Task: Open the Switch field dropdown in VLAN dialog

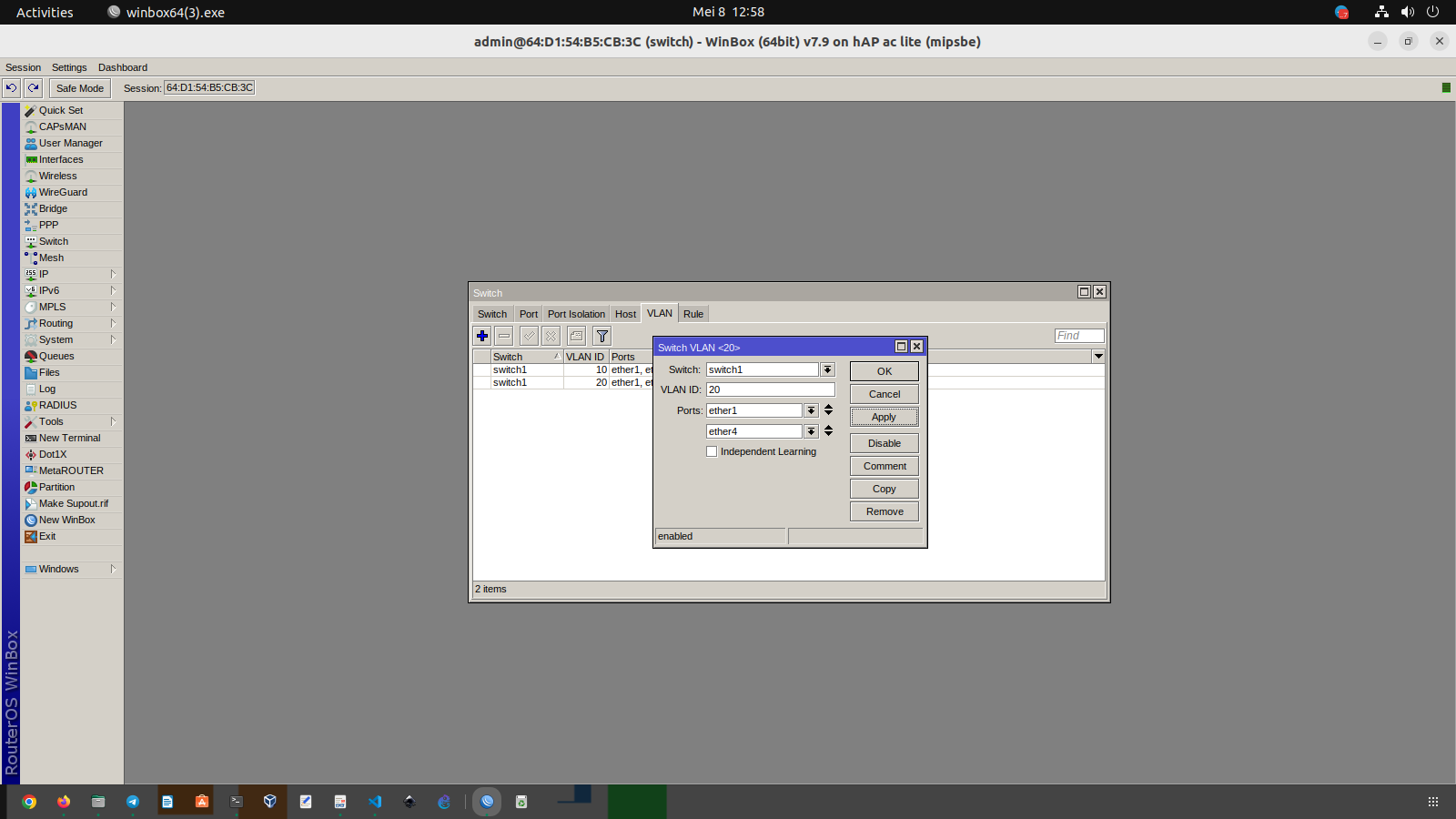Action: 827,369
